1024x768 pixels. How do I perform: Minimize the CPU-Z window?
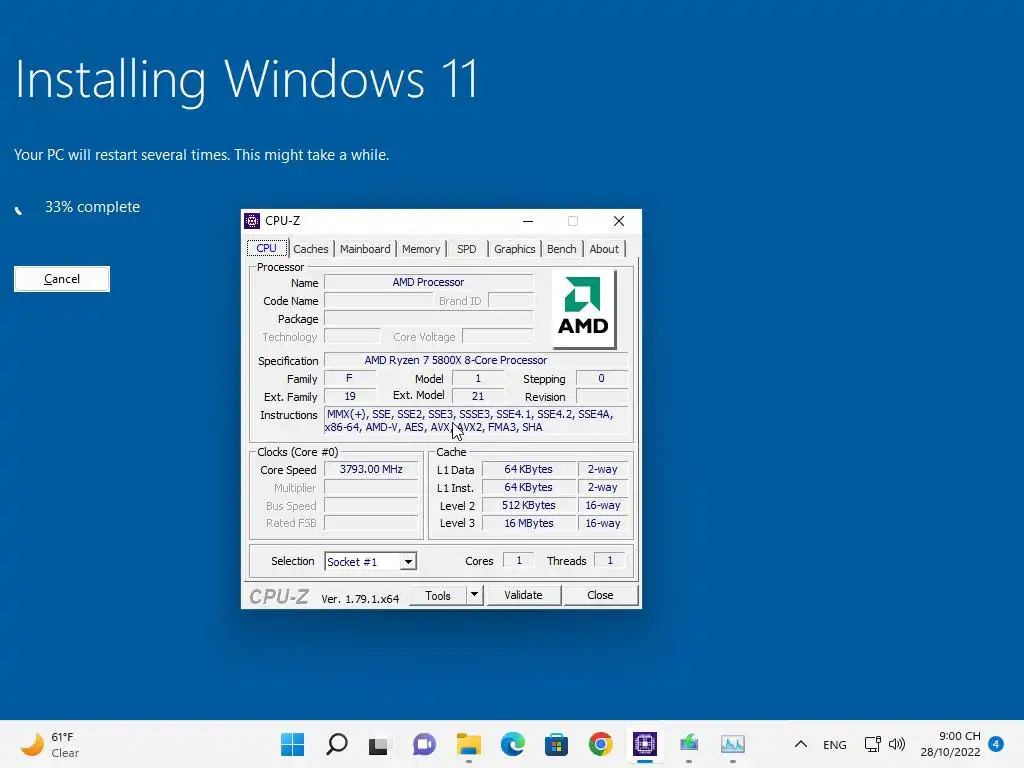[x=528, y=221]
